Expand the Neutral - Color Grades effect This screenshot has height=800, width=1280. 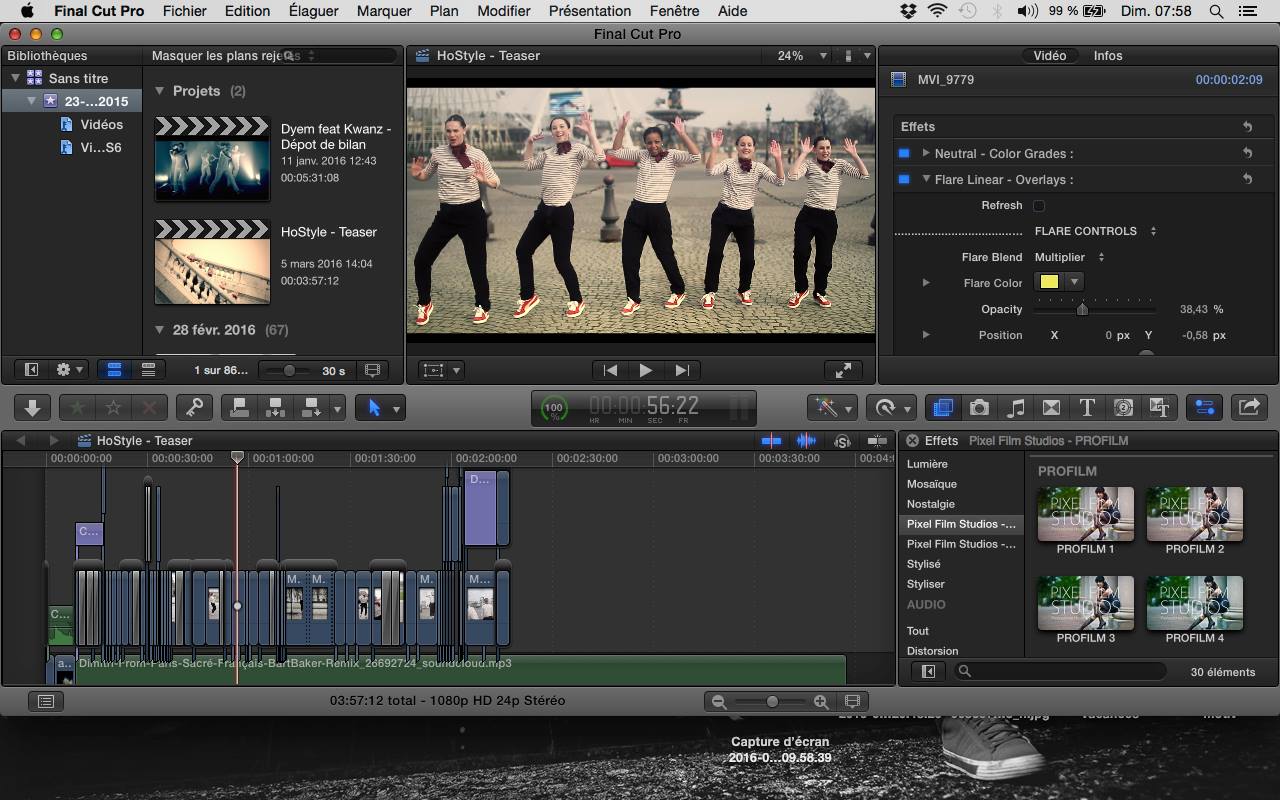click(926, 153)
